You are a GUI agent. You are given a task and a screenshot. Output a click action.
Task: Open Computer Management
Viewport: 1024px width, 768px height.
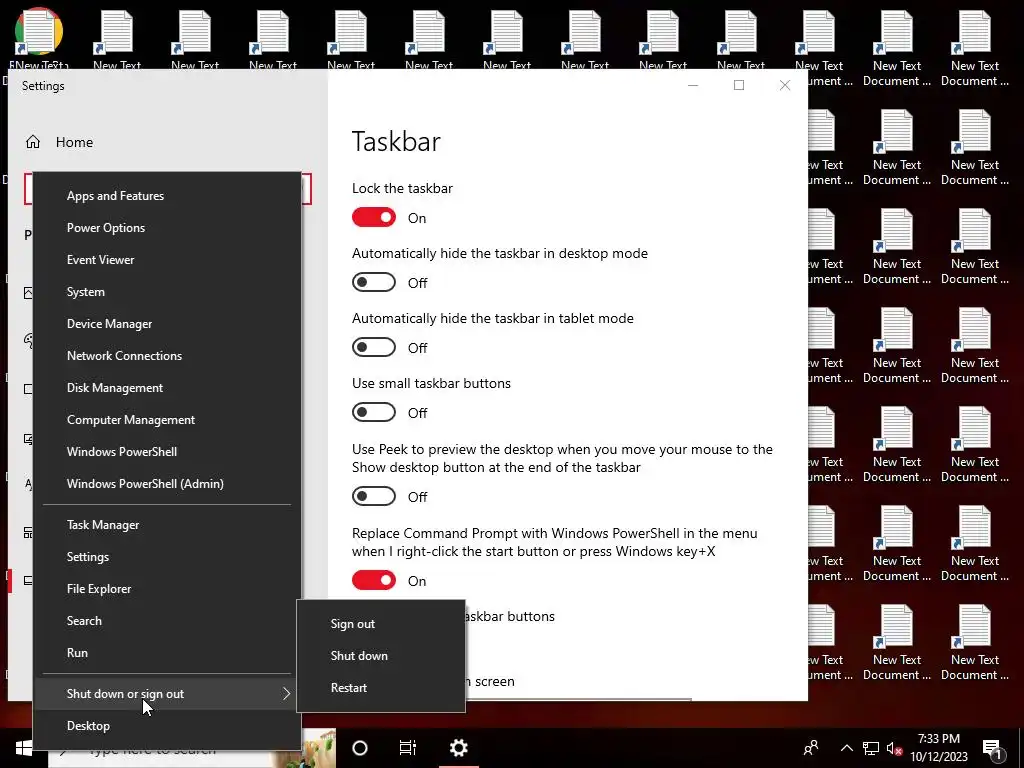click(167, 420)
